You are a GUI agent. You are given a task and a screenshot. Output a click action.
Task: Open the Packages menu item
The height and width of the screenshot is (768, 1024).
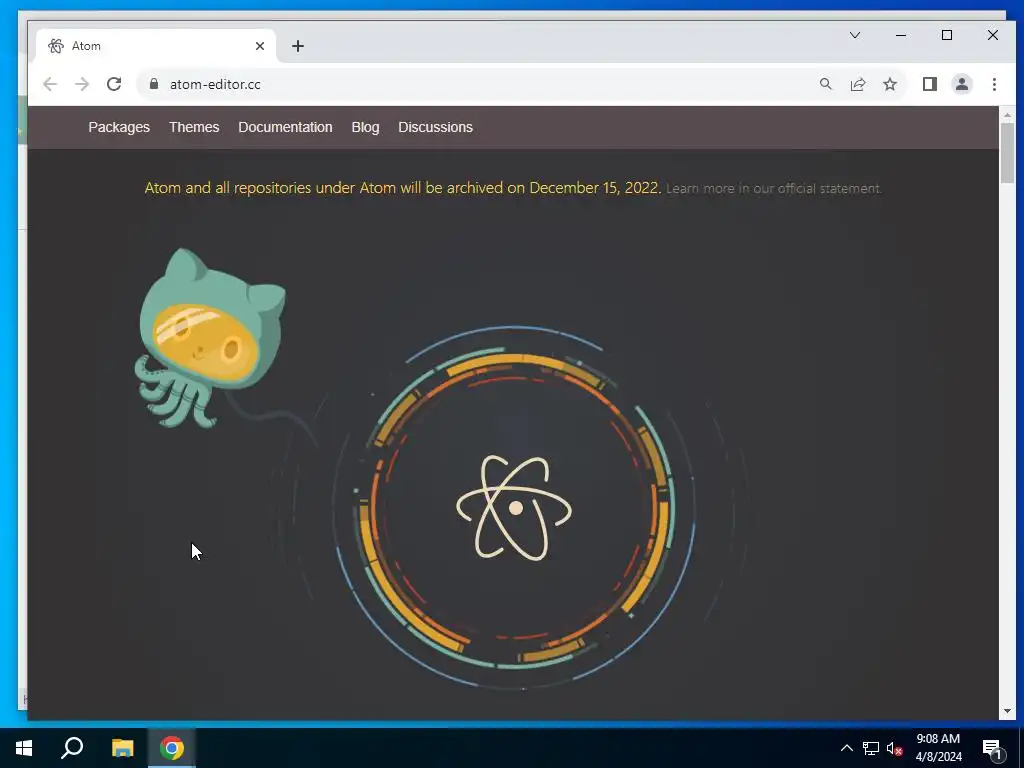point(119,127)
